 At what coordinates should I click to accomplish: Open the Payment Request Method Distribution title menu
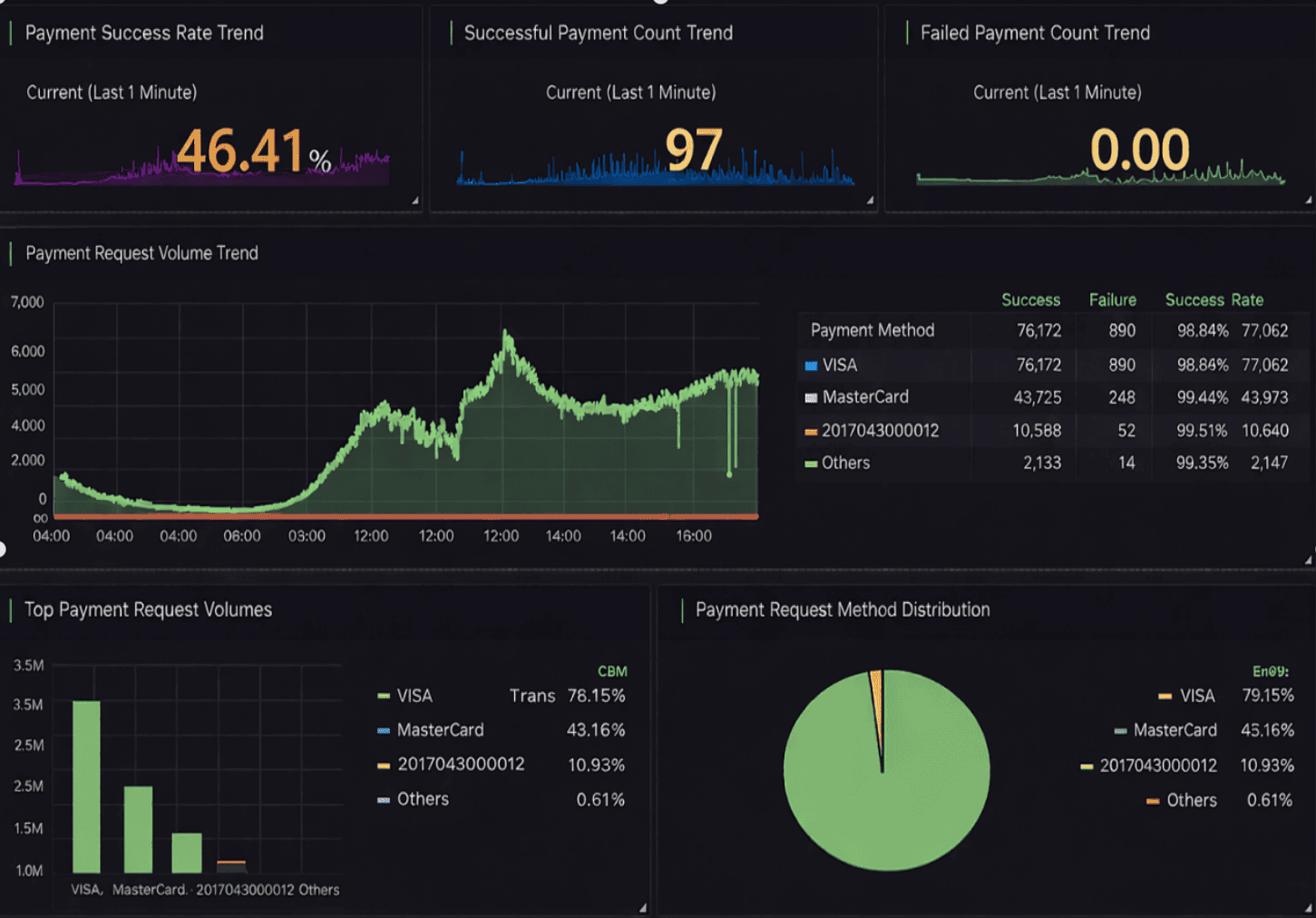[x=842, y=610]
